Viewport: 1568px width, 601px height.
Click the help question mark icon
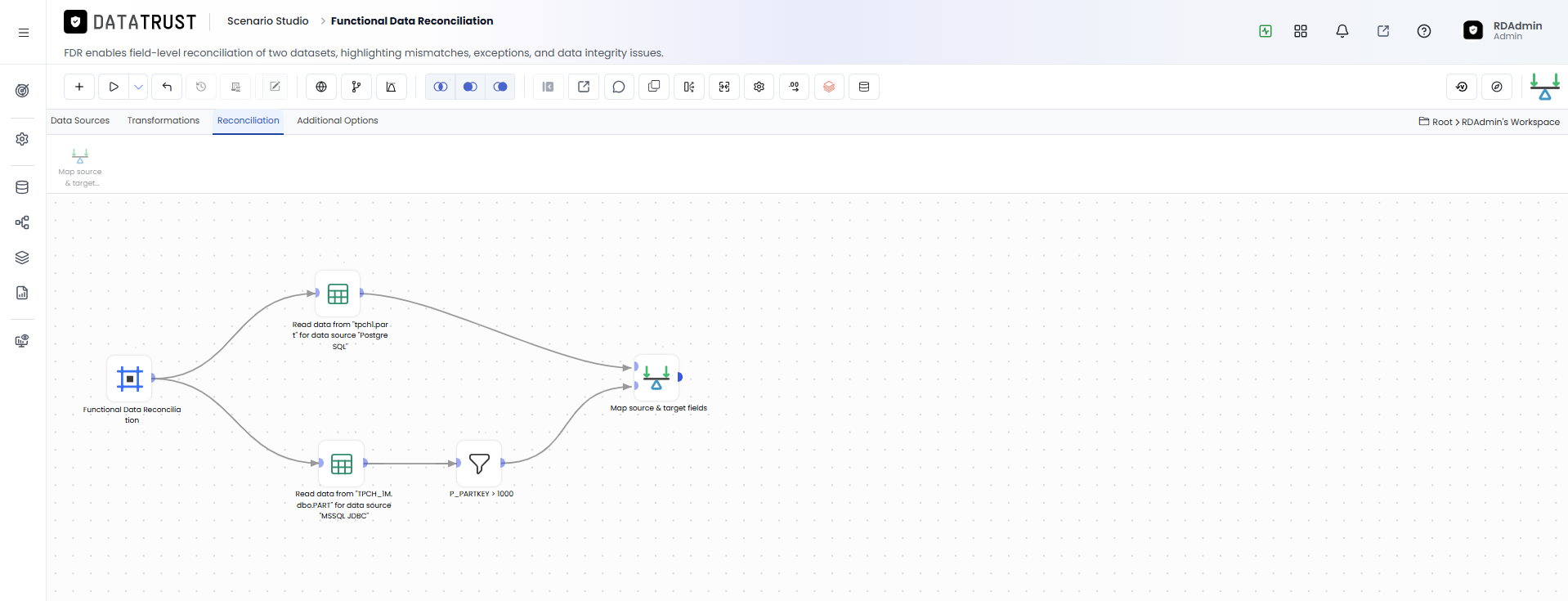(1424, 31)
